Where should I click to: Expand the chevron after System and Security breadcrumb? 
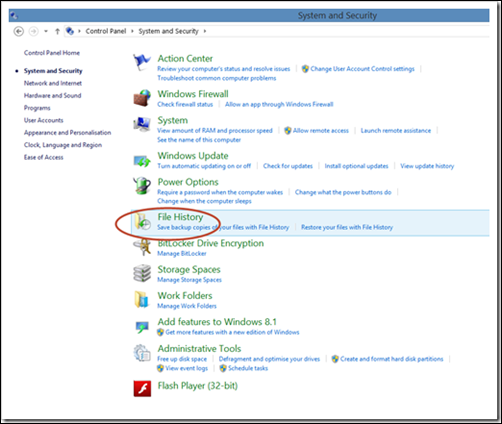coord(205,31)
